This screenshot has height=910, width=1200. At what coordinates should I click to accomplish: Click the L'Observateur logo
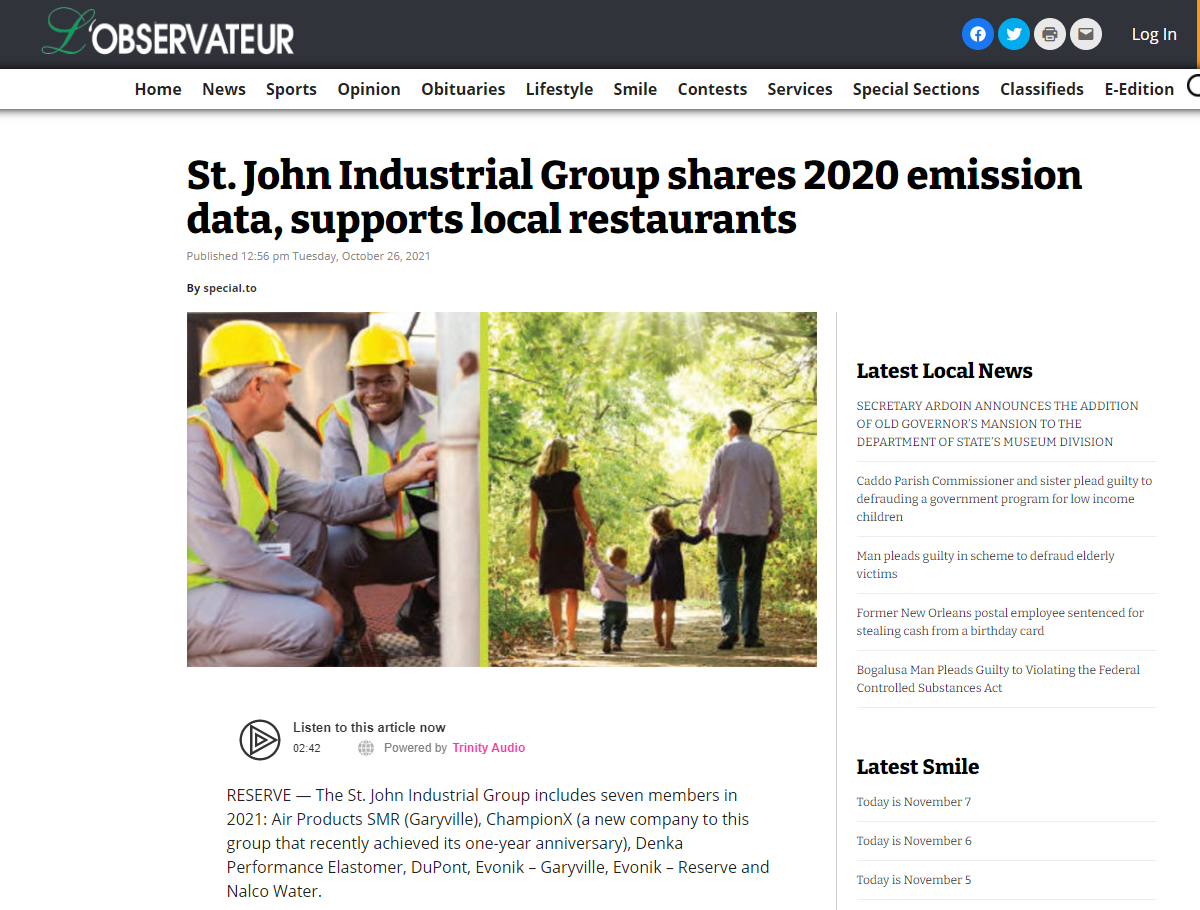(x=168, y=34)
